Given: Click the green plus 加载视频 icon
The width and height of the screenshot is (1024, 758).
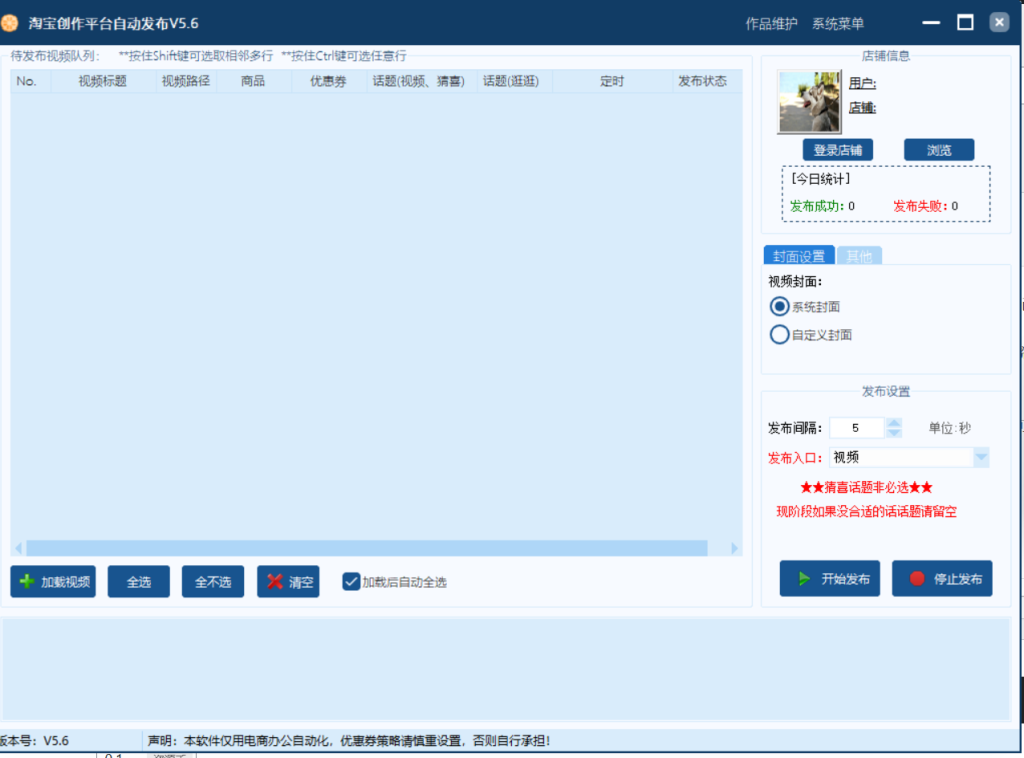Looking at the screenshot, I should 27,581.
